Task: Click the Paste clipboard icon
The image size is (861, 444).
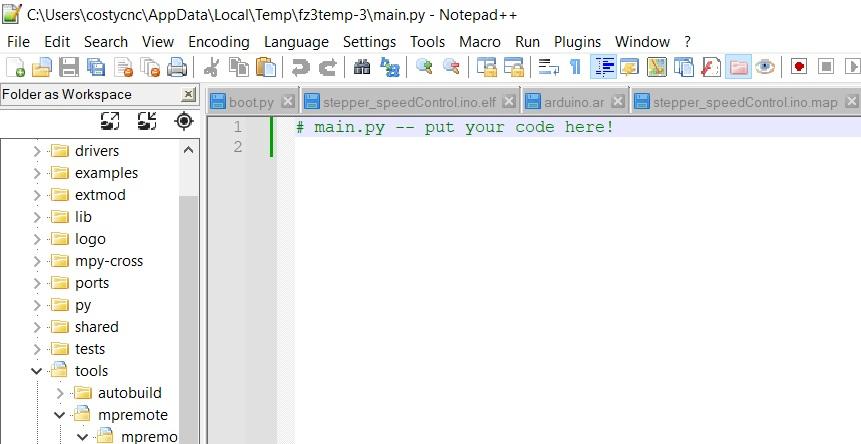Action: (x=266, y=67)
